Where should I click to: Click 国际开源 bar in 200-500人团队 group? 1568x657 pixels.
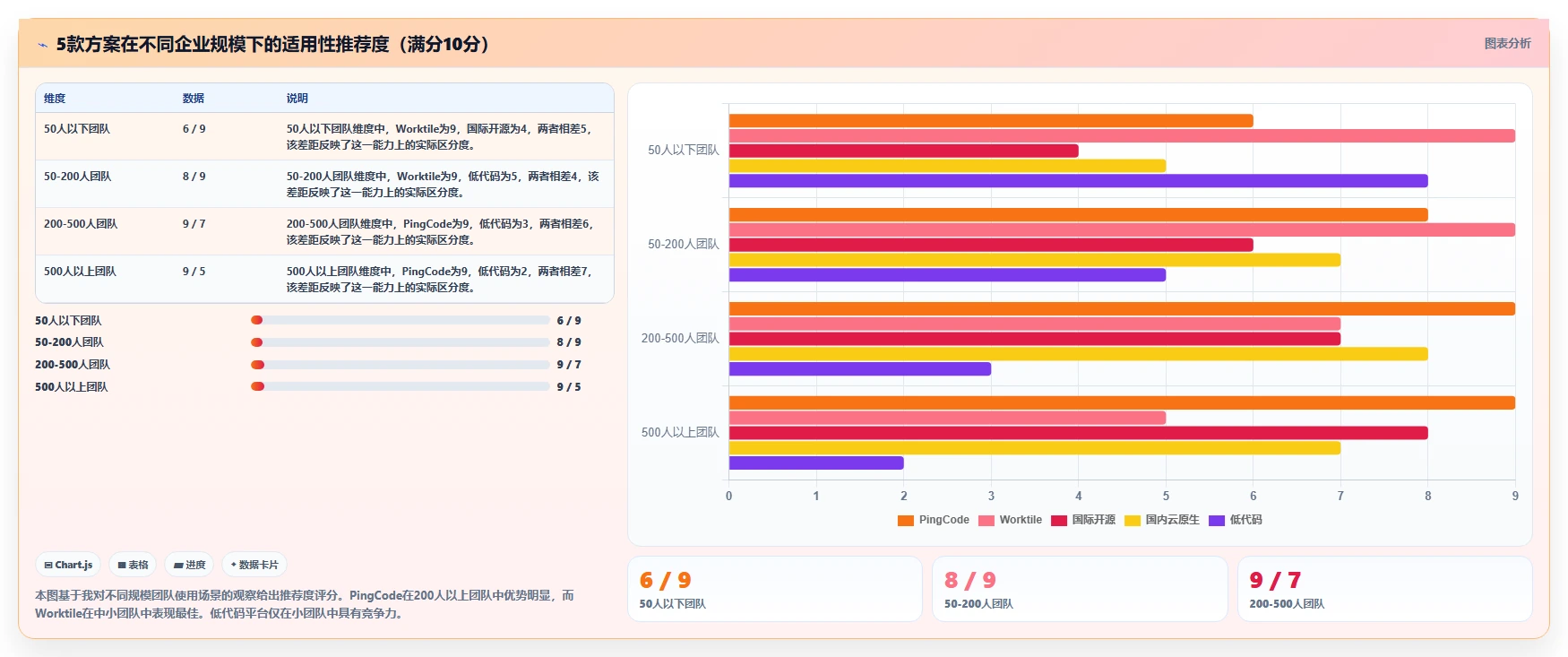1035,339
